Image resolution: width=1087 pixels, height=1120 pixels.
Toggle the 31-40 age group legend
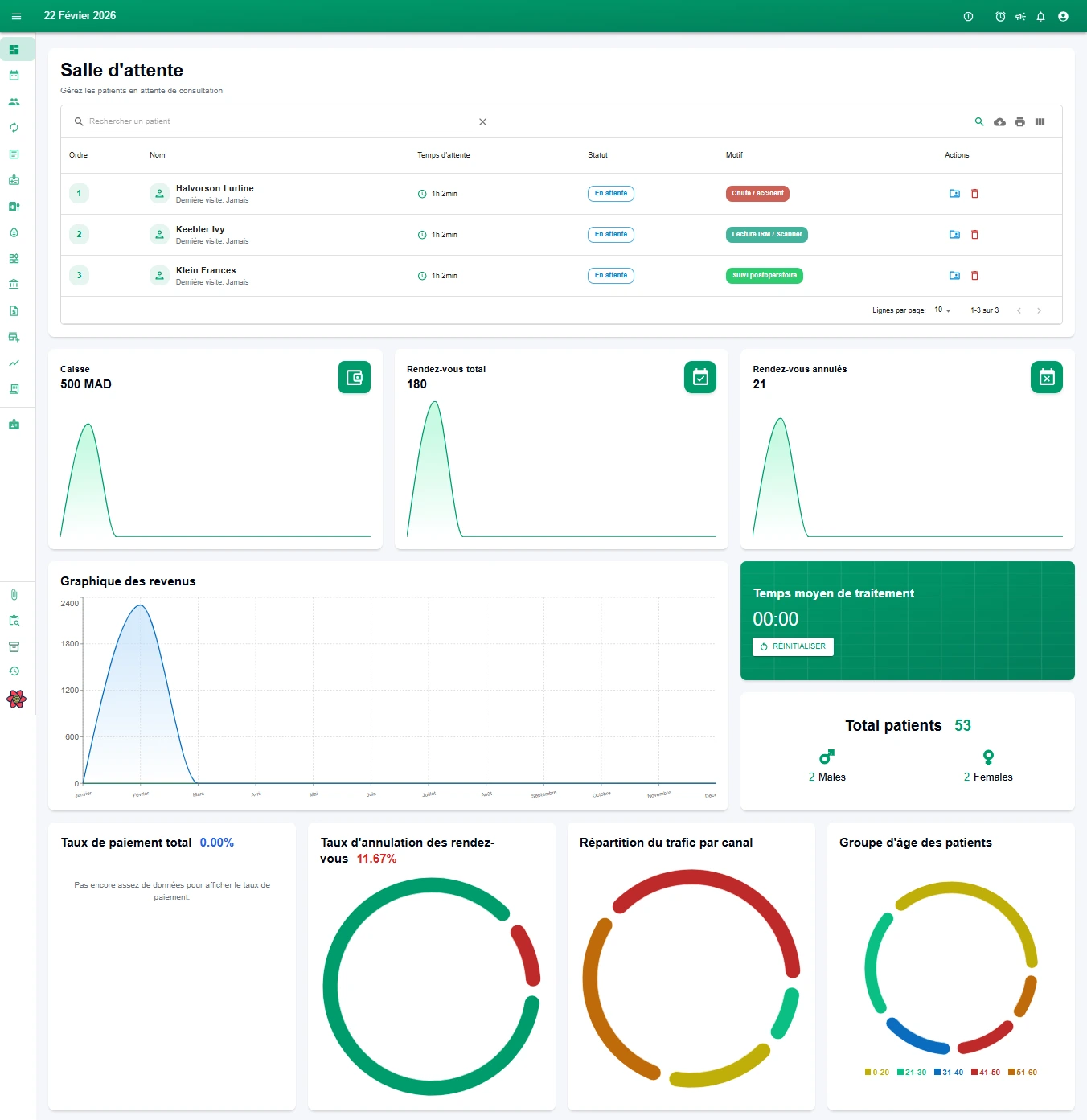[948, 1073]
